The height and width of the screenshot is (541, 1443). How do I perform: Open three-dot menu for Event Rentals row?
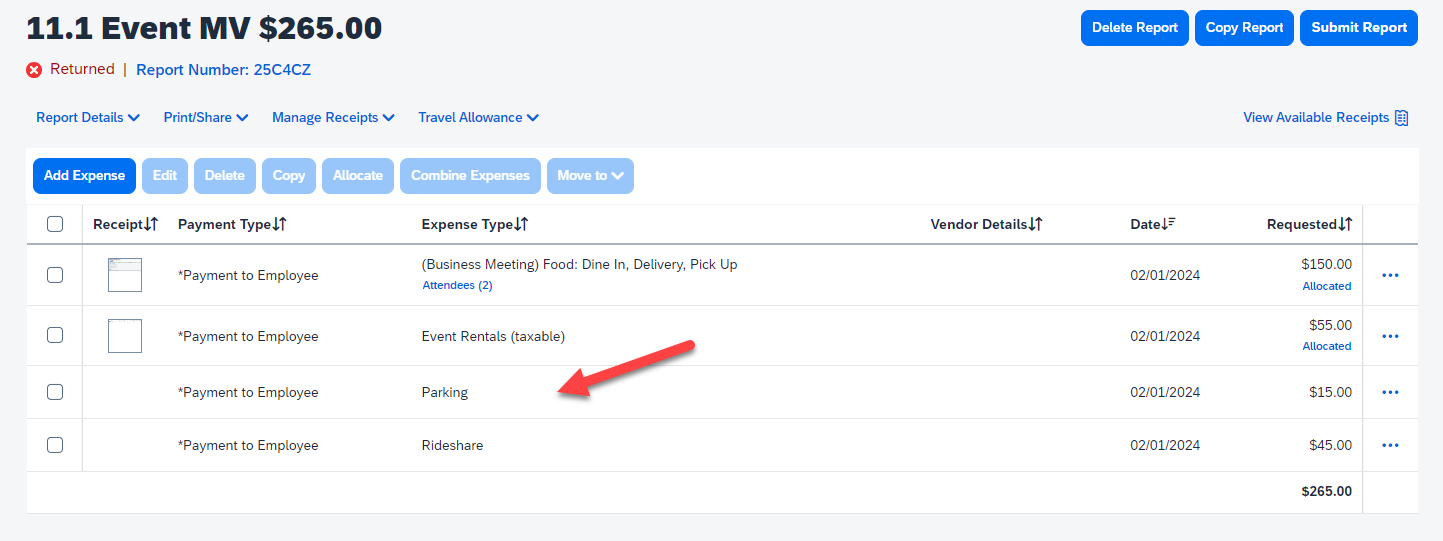(1389, 336)
